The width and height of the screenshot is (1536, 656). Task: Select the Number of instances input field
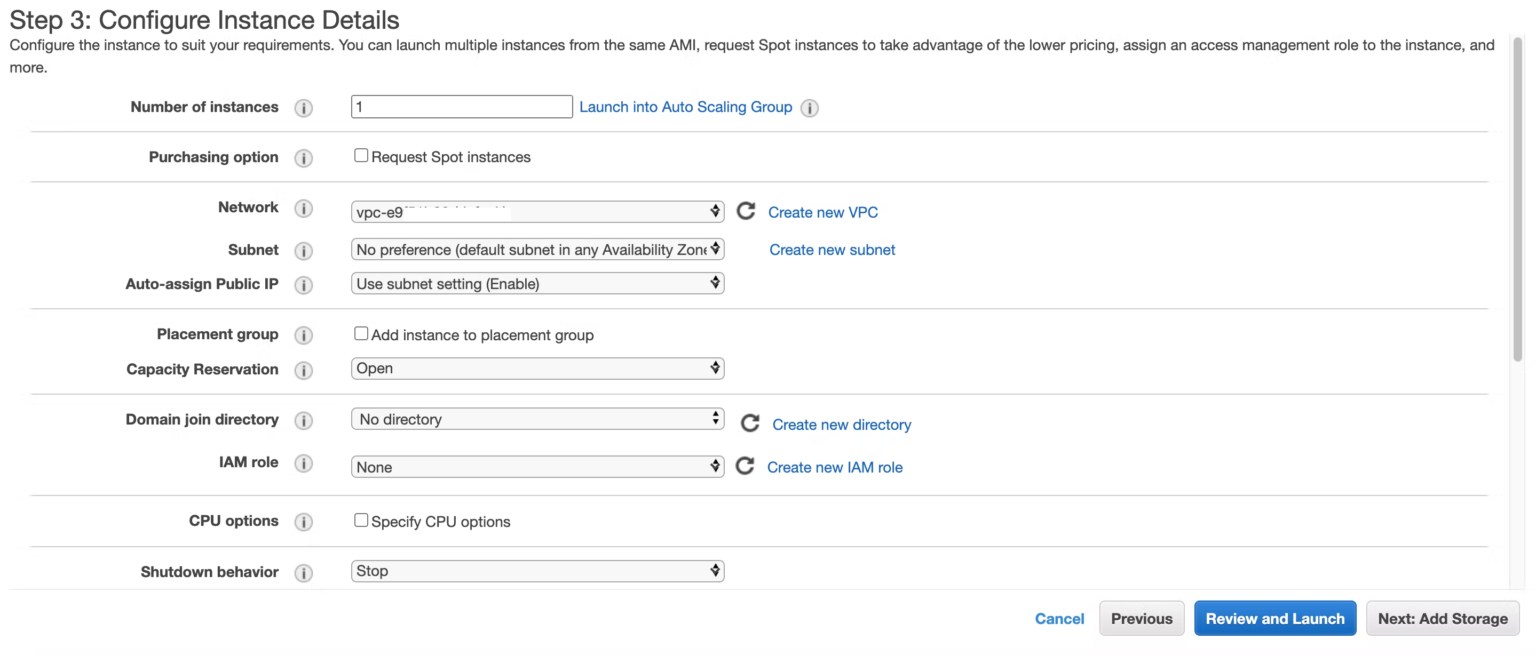[x=461, y=106]
